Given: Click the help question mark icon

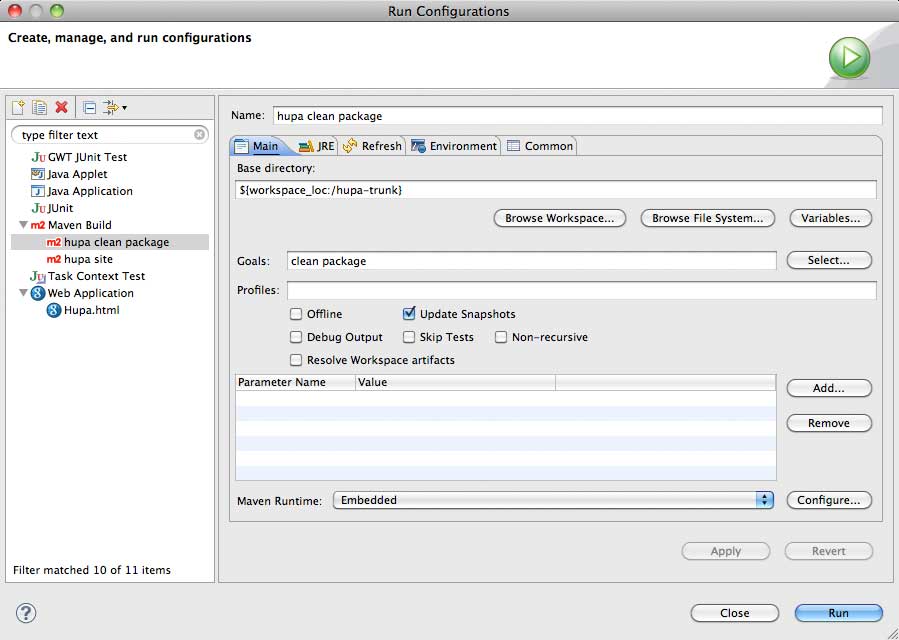Looking at the screenshot, I should point(26,613).
